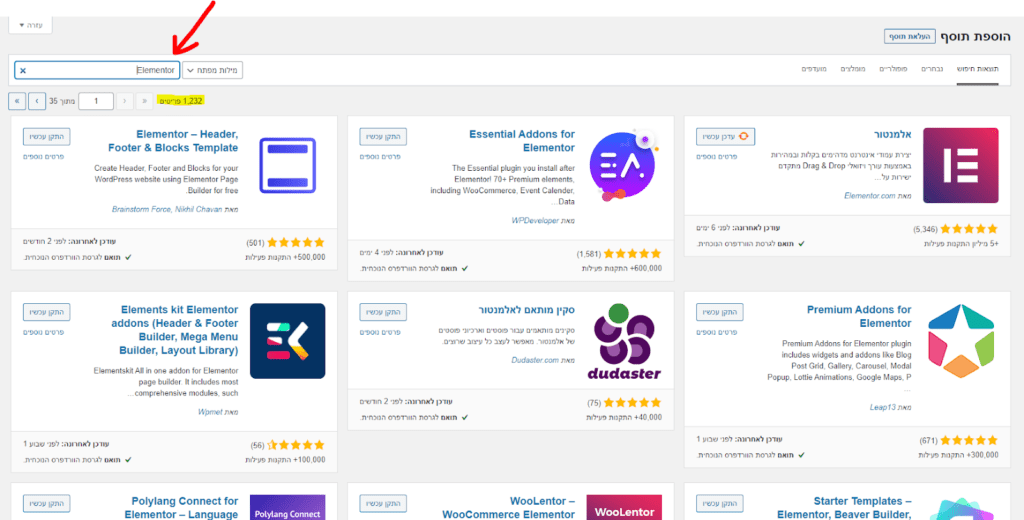This screenshot has width=1024, height=520.
Task: Open more details for Elementor plugin
Action: (x=716, y=157)
